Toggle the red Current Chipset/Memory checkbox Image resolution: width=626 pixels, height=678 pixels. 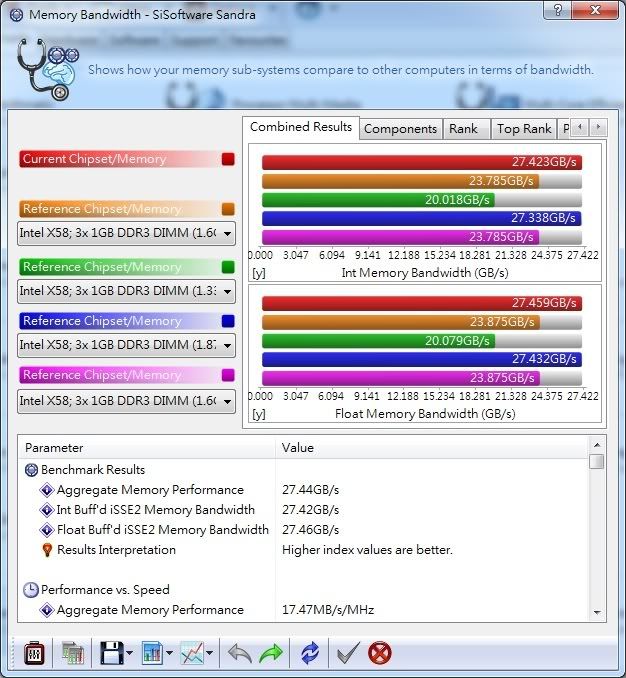(228, 159)
